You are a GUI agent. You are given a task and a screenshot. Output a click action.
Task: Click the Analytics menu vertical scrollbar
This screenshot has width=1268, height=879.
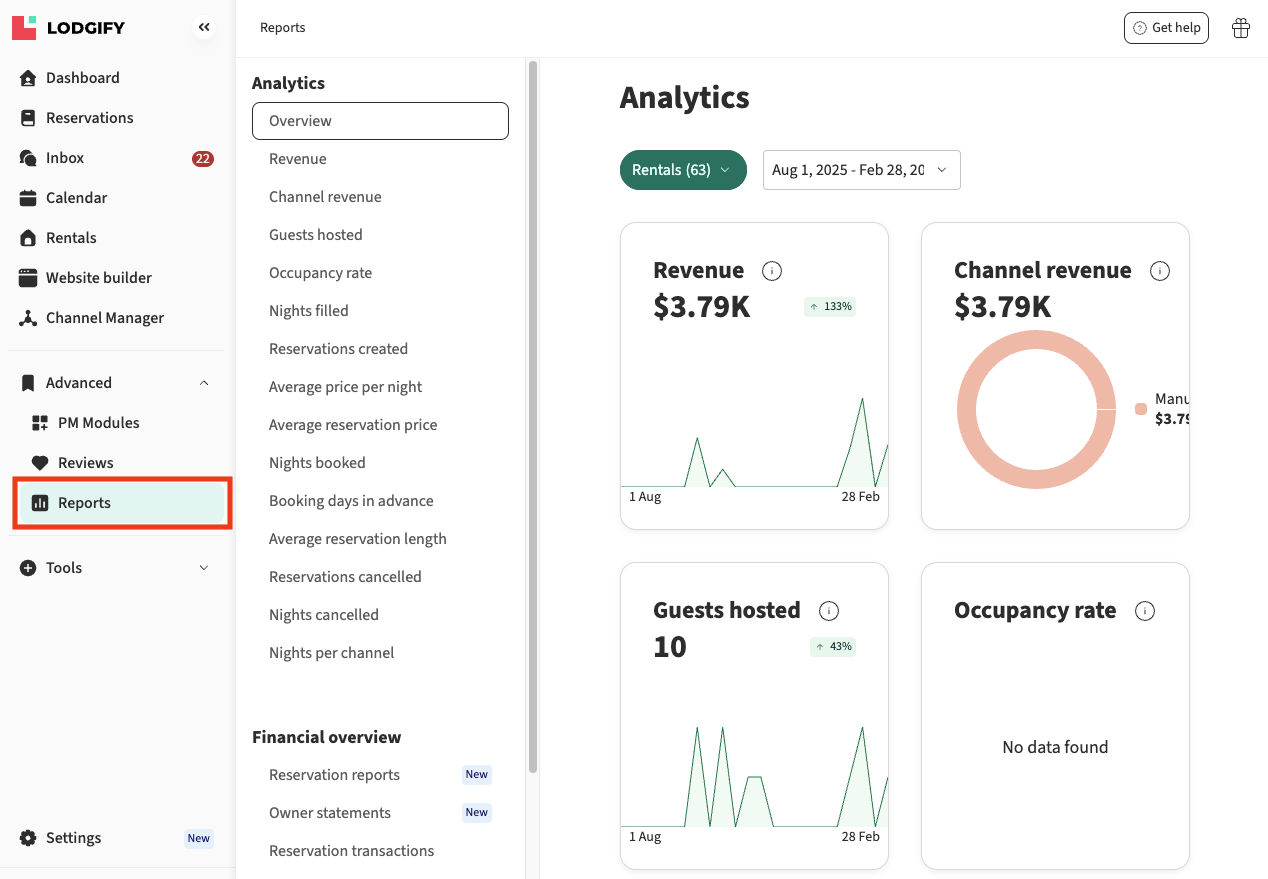(533, 400)
